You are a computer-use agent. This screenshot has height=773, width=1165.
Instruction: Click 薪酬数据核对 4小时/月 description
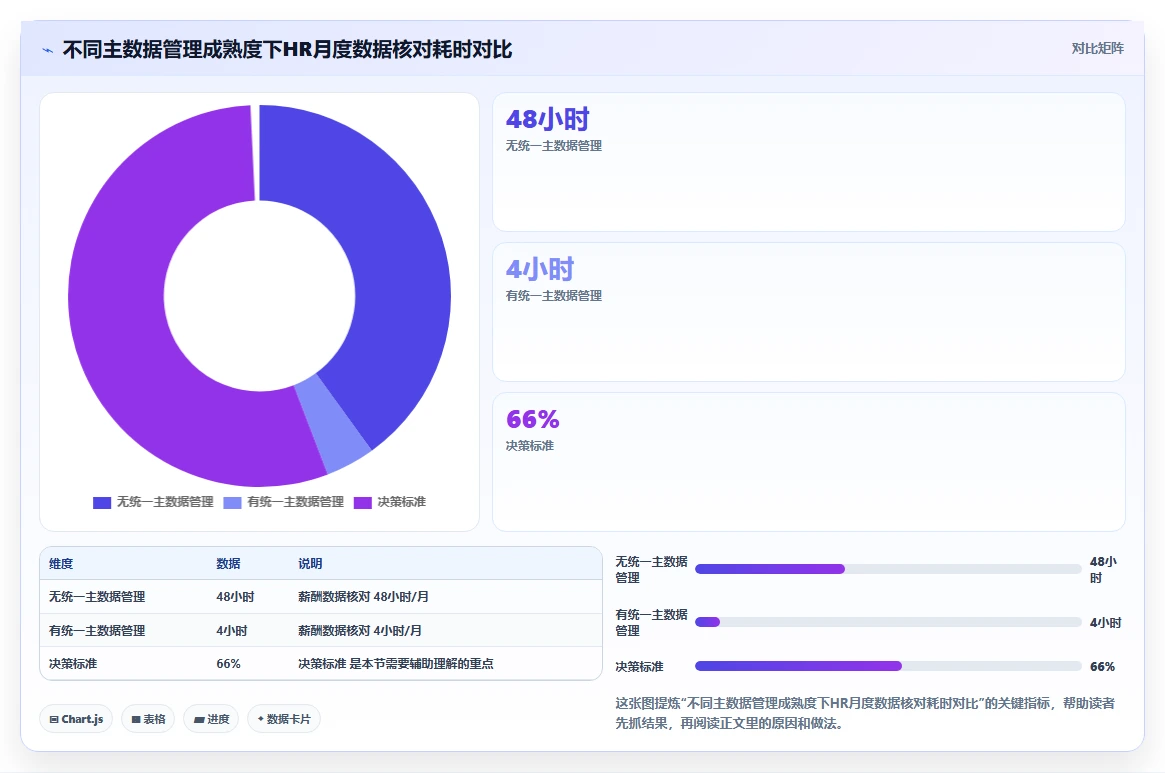[360, 630]
